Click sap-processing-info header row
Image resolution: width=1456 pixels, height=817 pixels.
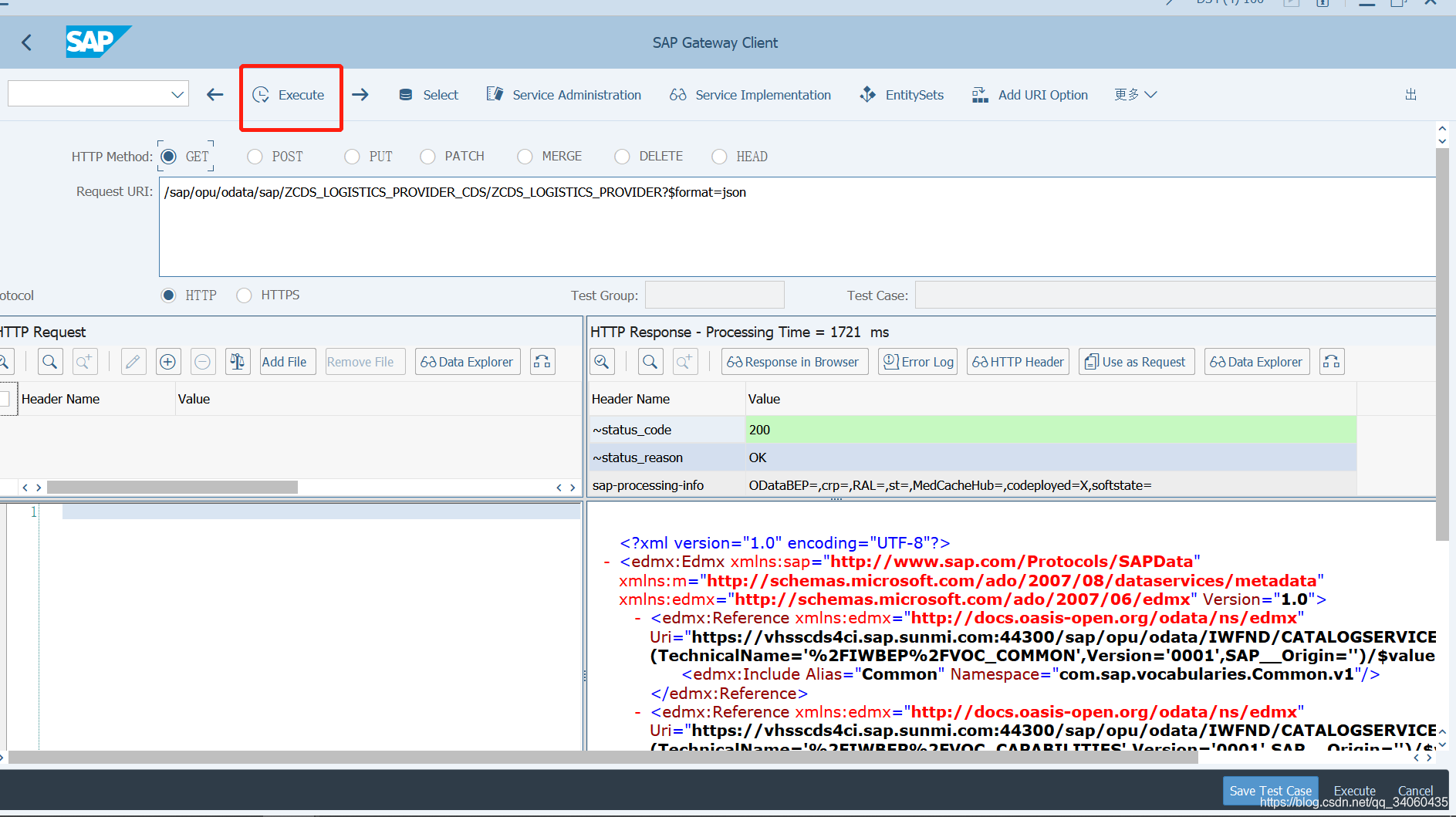point(972,485)
